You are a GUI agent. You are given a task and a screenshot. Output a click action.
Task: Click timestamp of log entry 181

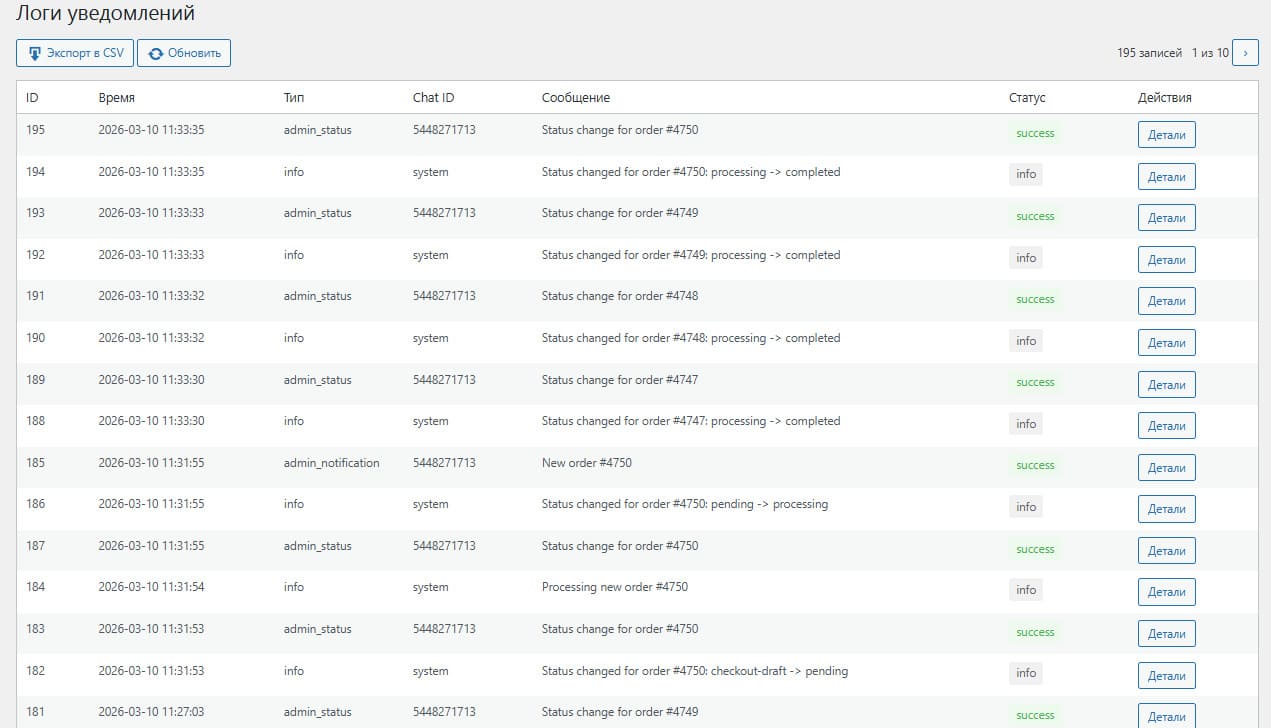[151, 712]
